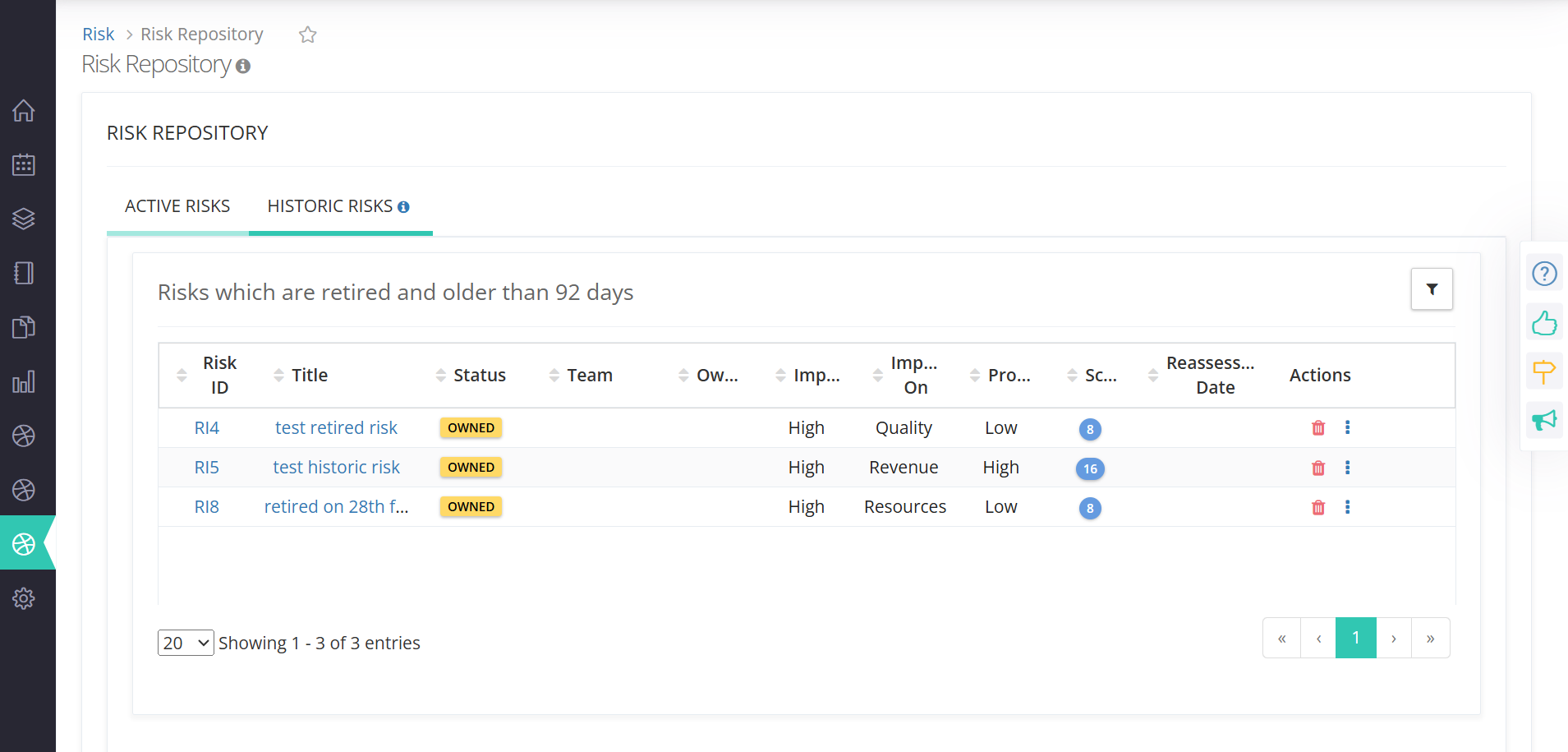This screenshot has width=1568, height=752.
Task: Sort the table by the Title column
Action: (x=310, y=376)
